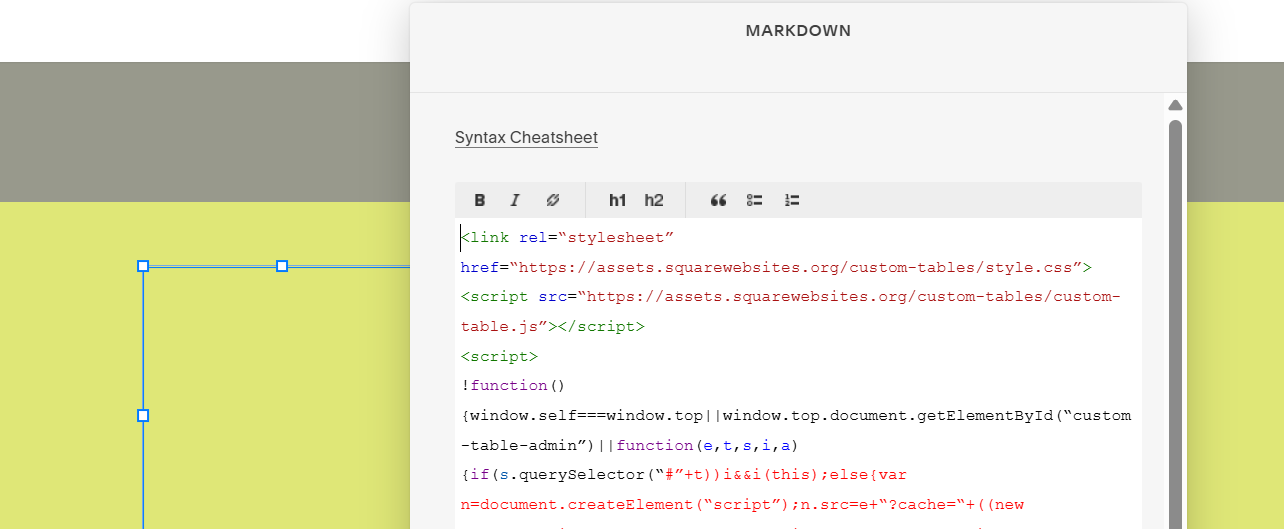Insert a bulleted list
This screenshot has height=529, width=1284.
pyautogui.click(x=755, y=200)
